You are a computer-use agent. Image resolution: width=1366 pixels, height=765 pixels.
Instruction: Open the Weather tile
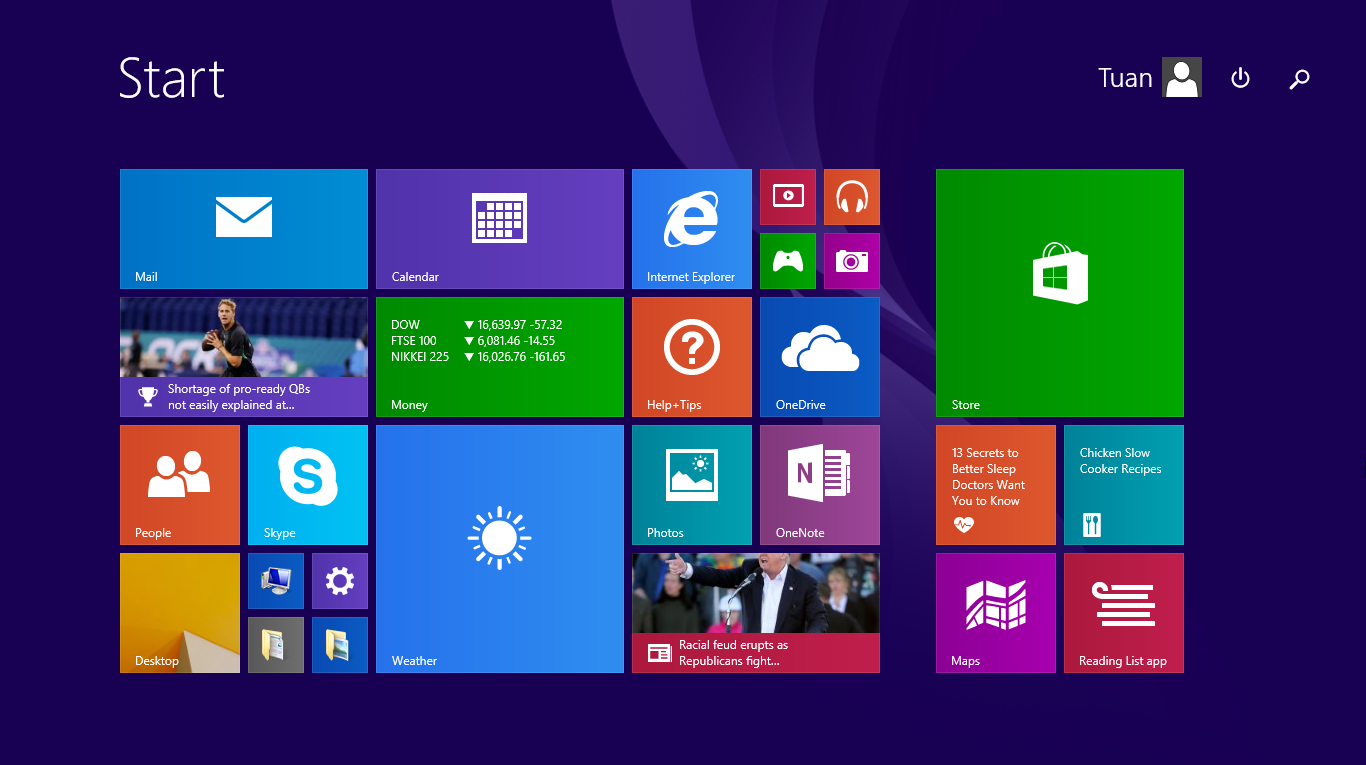tap(500, 549)
